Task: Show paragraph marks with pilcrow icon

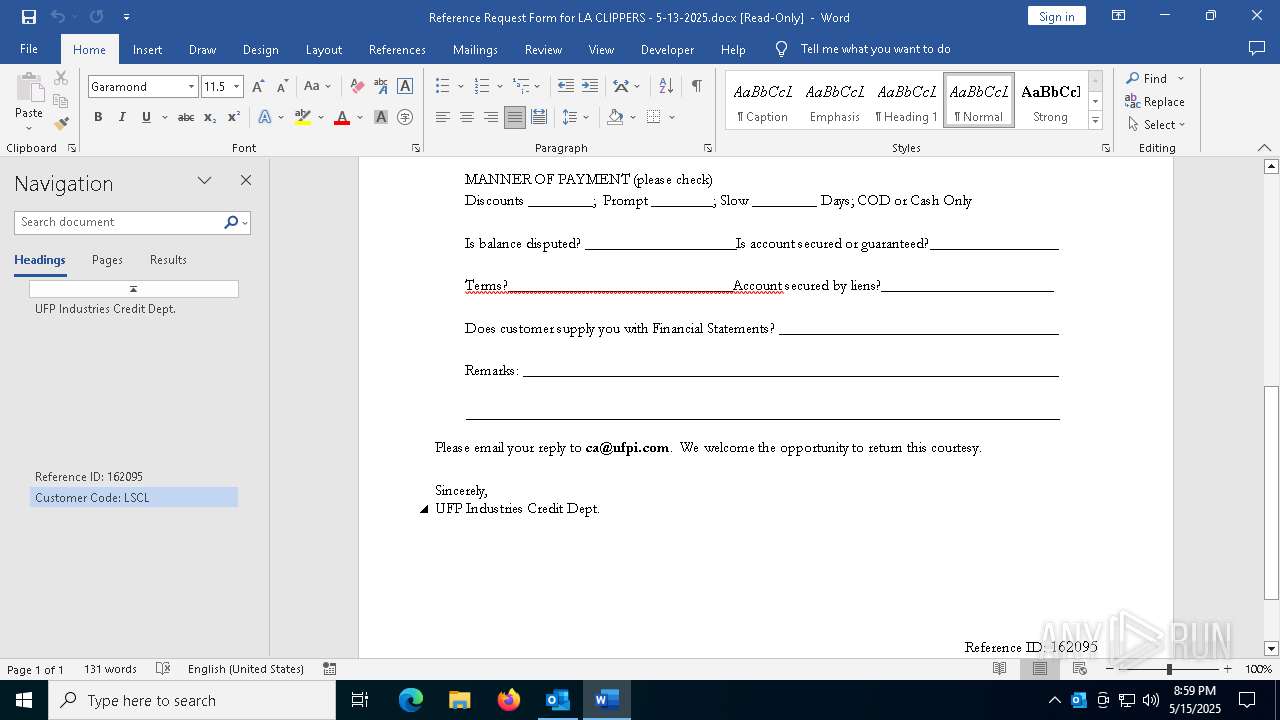Action: pos(696,87)
